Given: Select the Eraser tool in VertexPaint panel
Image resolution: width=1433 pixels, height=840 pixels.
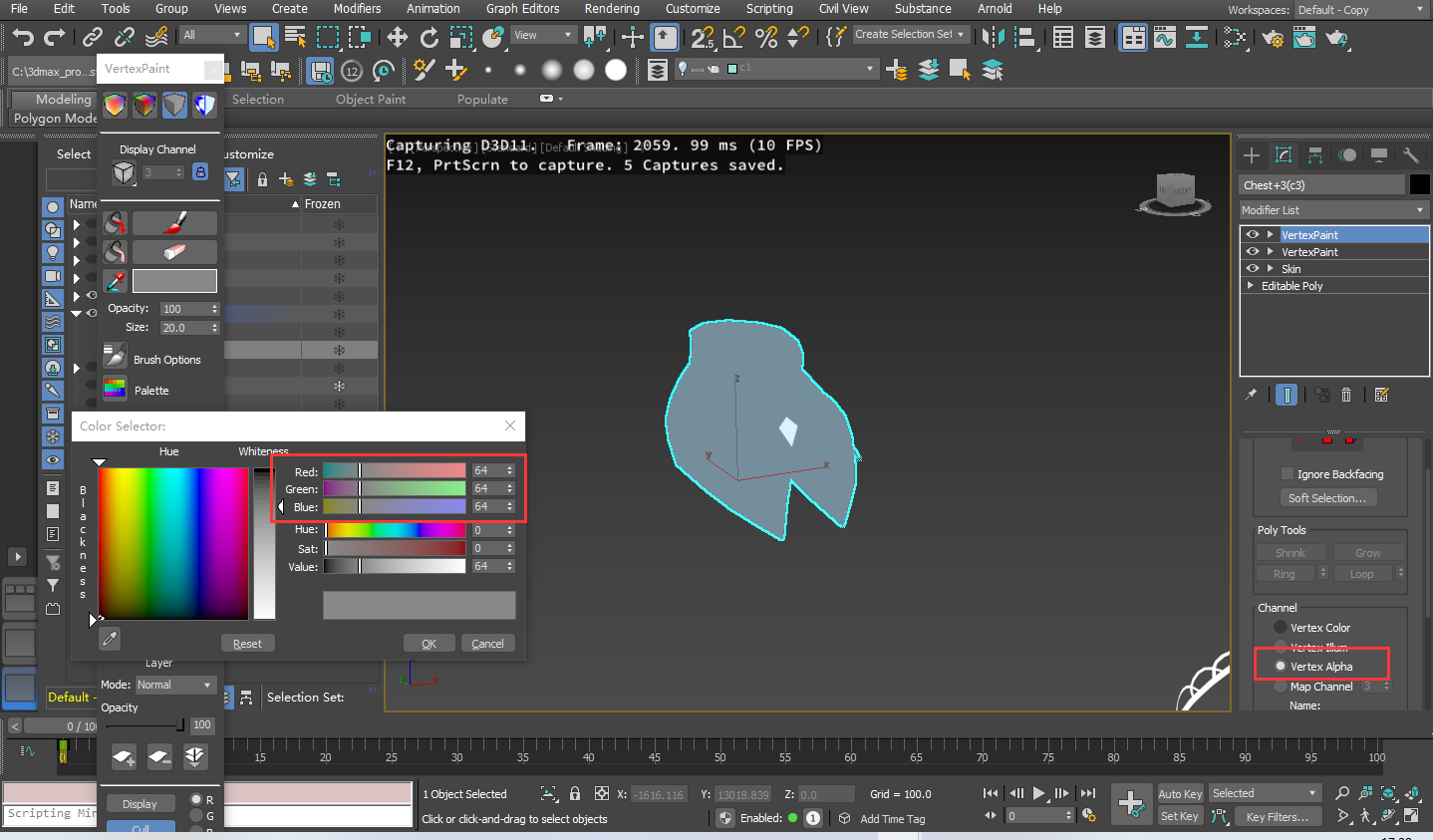Looking at the screenshot, I should pyautogui.click(x=174, y=251).
